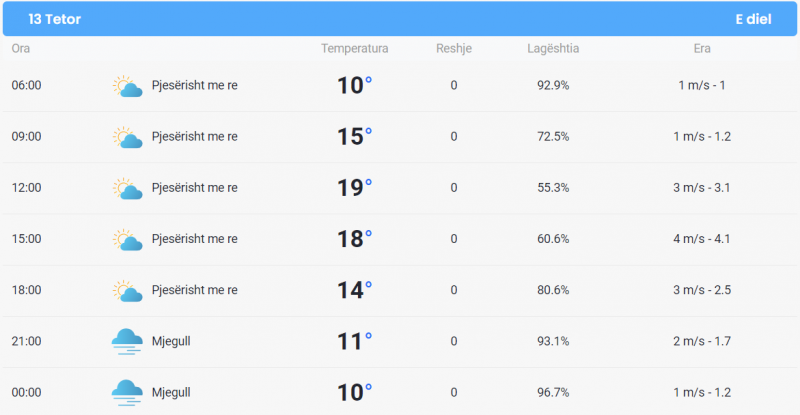Click the 4 m/s - 4.1 wind value
800x415 pixels.
tap(702, 238)
